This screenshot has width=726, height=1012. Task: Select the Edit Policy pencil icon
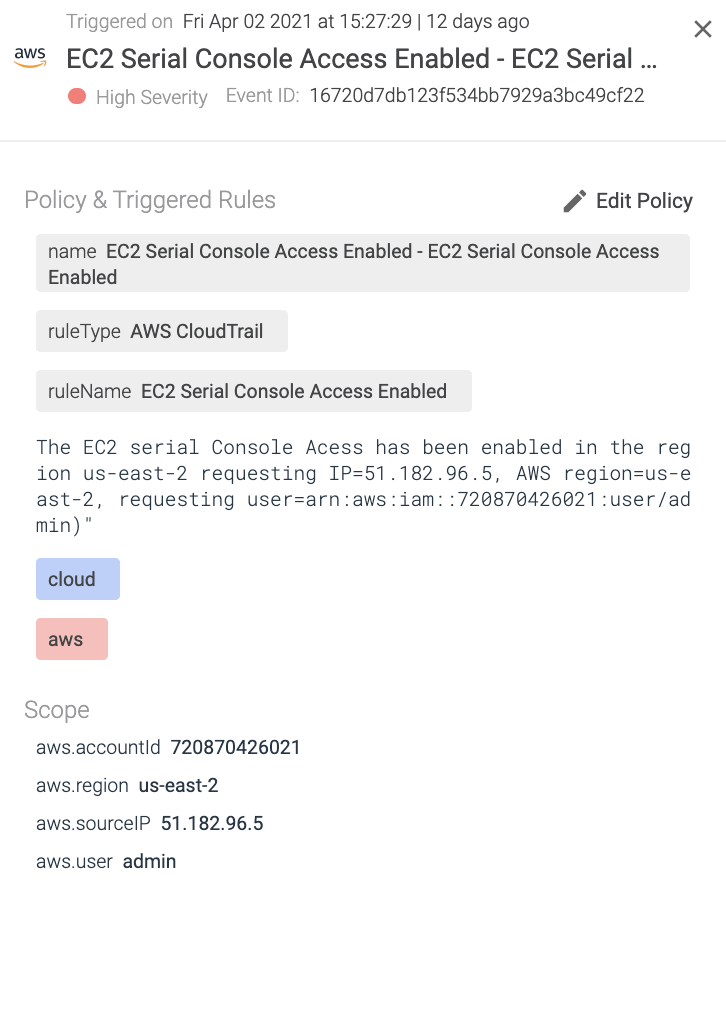[574, 200]
